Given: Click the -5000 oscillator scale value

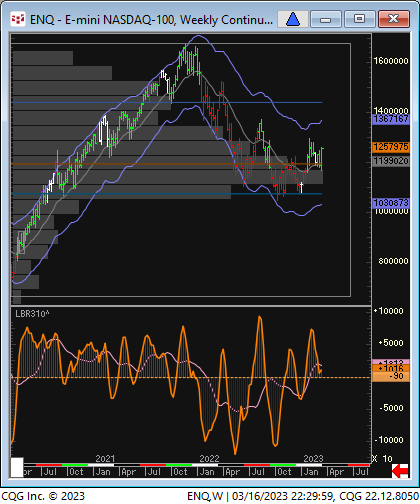Looking at the screenshot, I should [391, 408].
